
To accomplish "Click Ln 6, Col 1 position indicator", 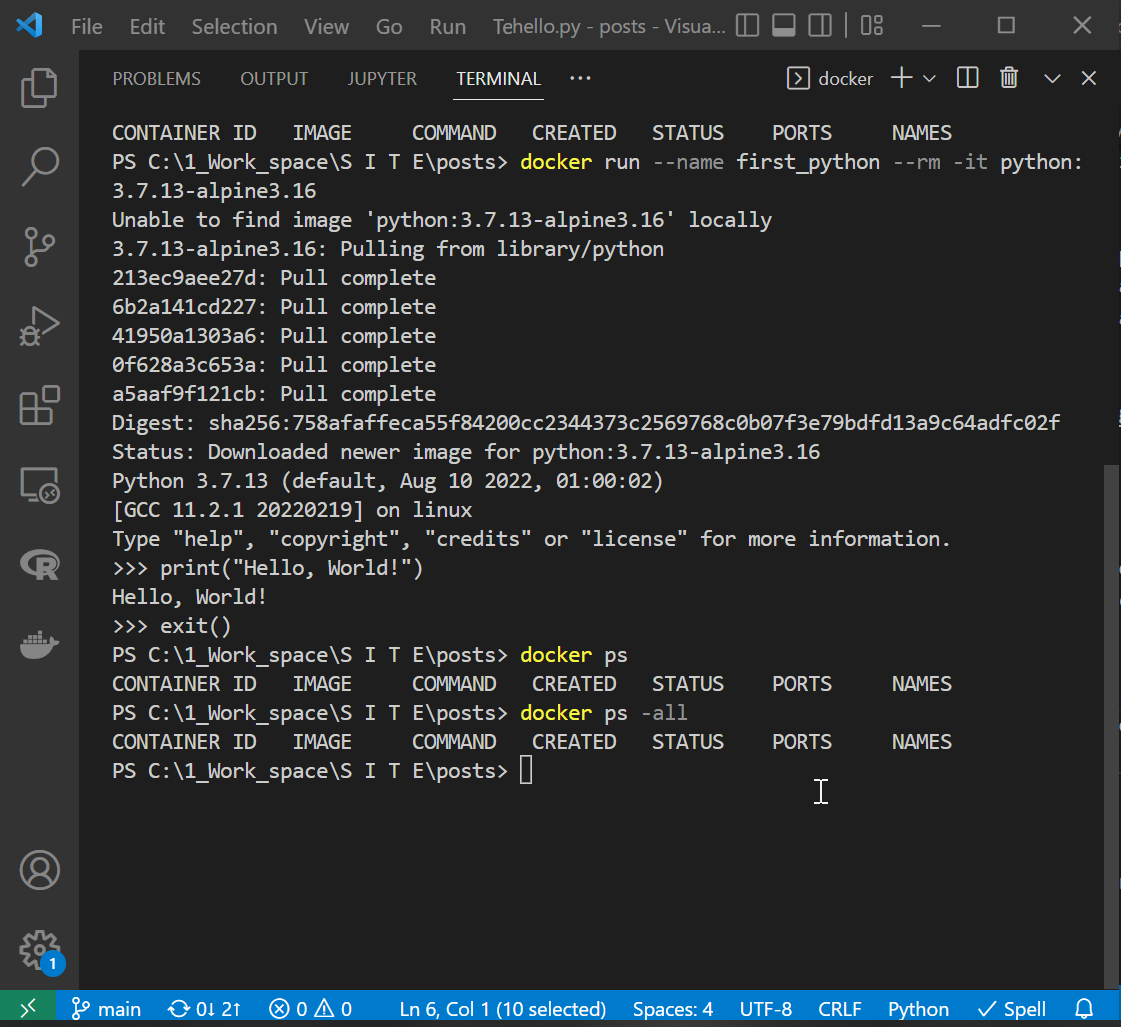I will tap(503, 1008).
